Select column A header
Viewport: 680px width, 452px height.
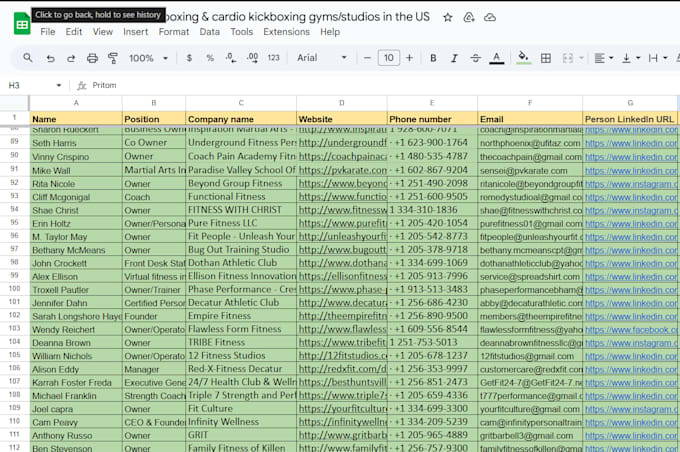coord(76,103)
